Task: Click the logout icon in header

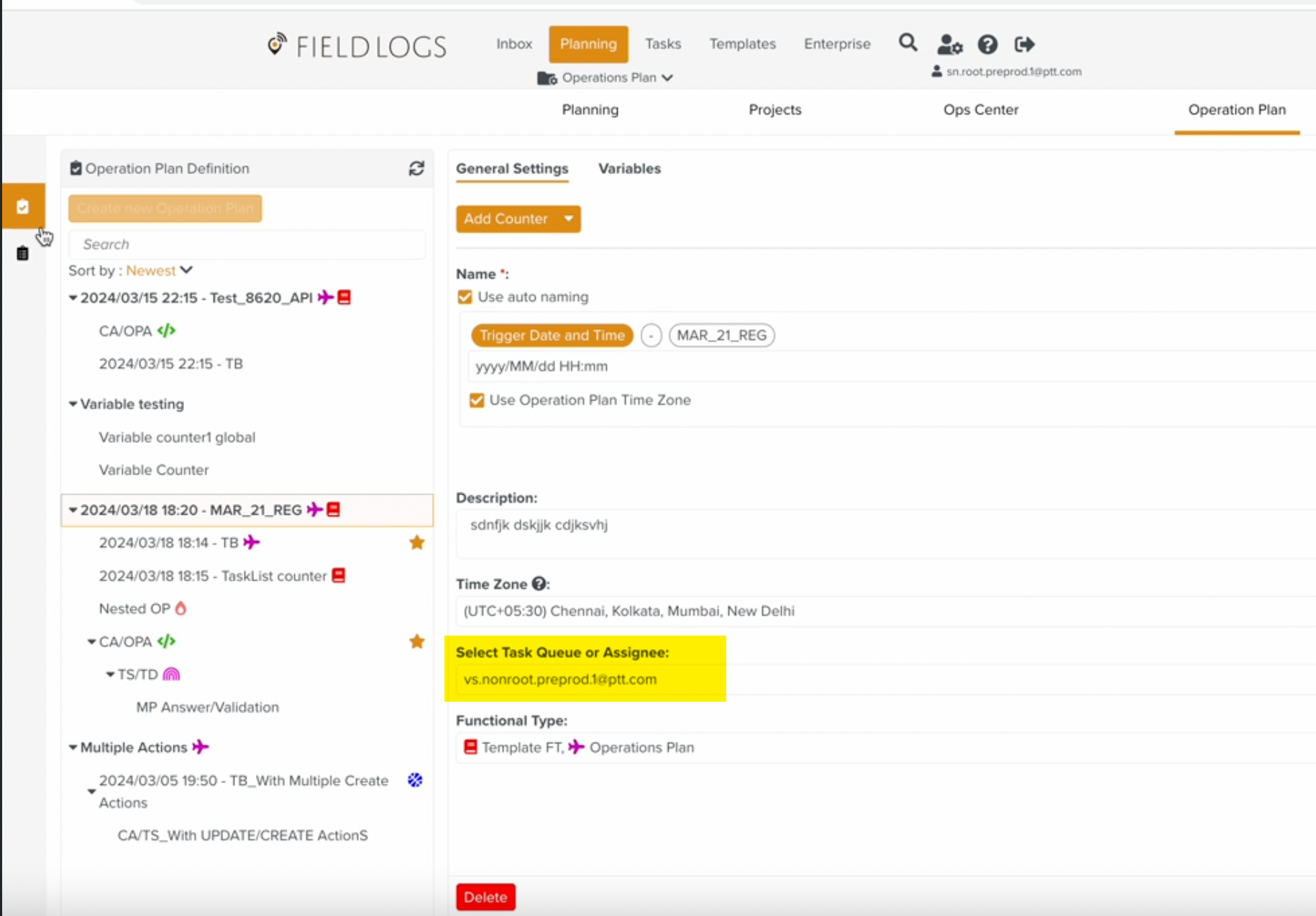Action: point(1024,45)
